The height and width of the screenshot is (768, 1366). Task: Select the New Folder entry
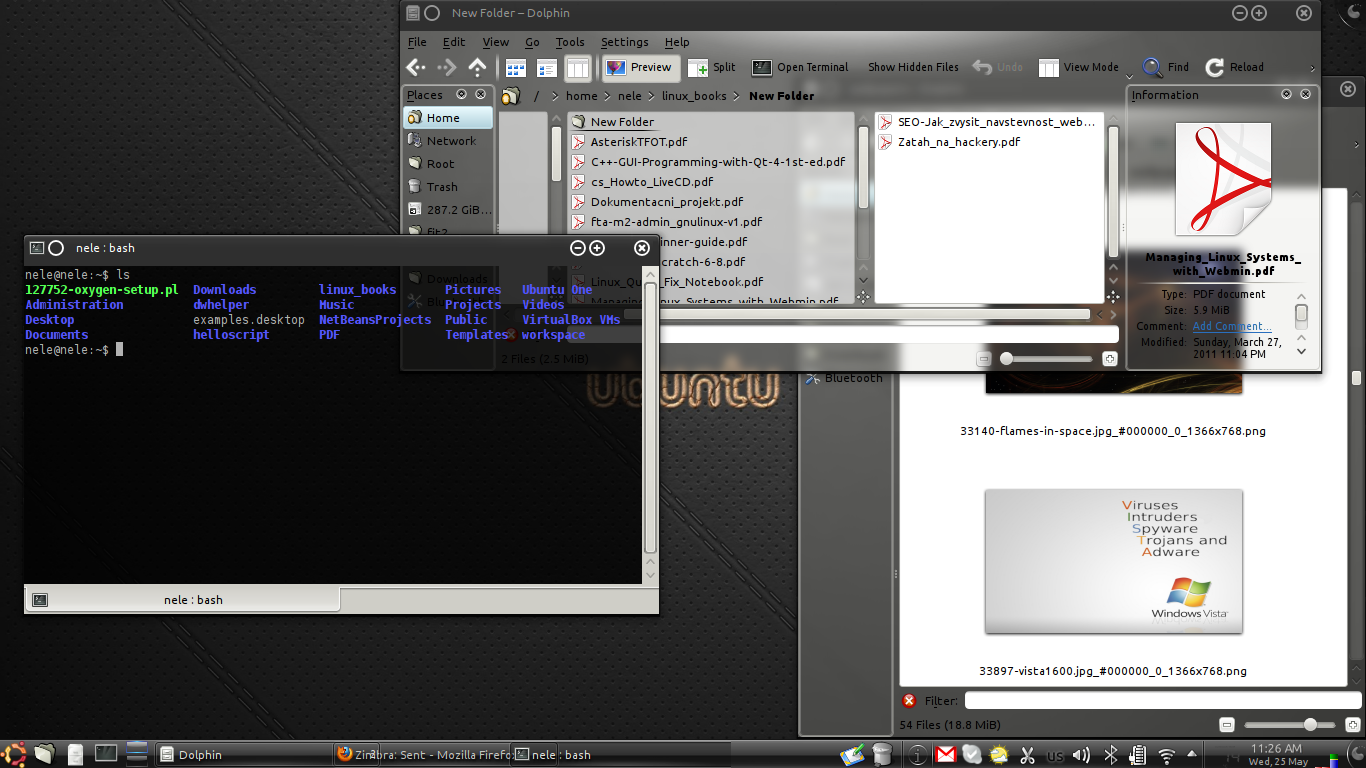pos(613,122)
